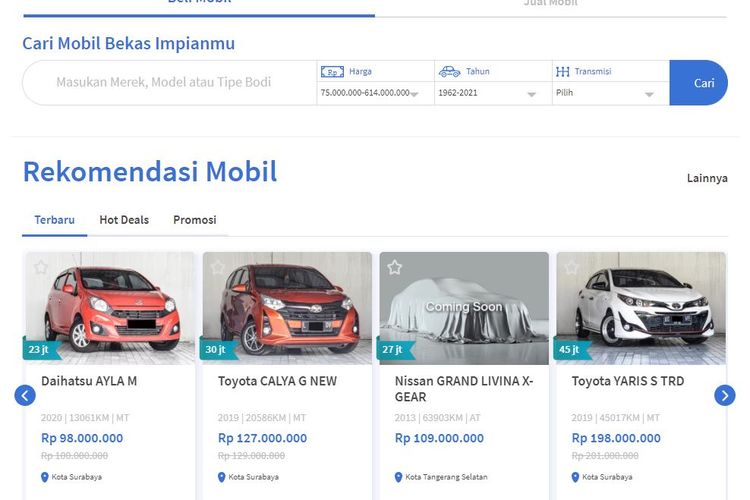Open the white Toyota YARIS photo
750x500 pixels.
click(x=640, y=307)
